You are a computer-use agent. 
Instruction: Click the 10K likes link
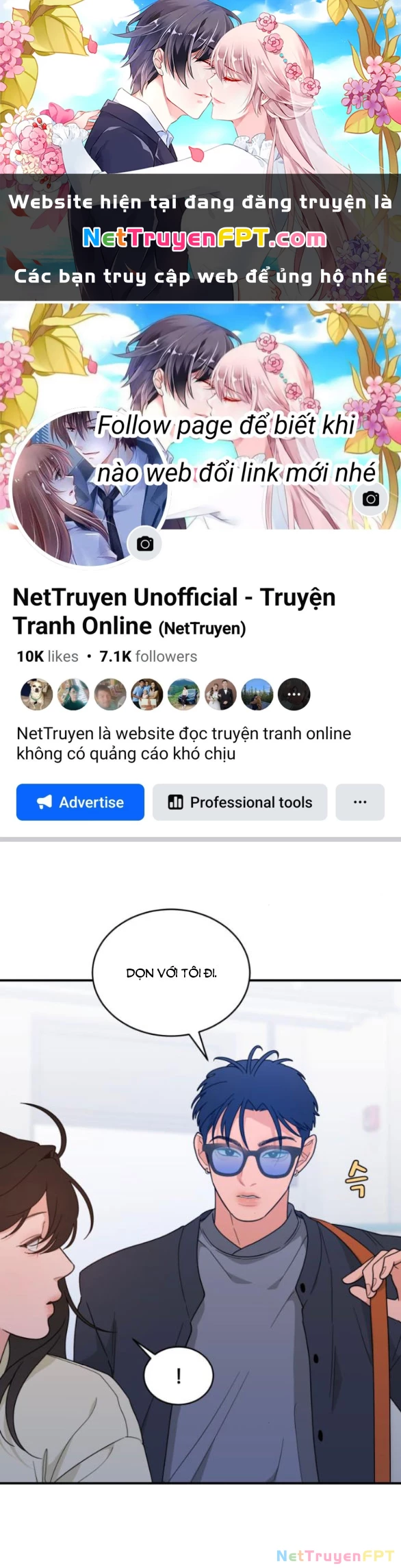coord(47,656)
